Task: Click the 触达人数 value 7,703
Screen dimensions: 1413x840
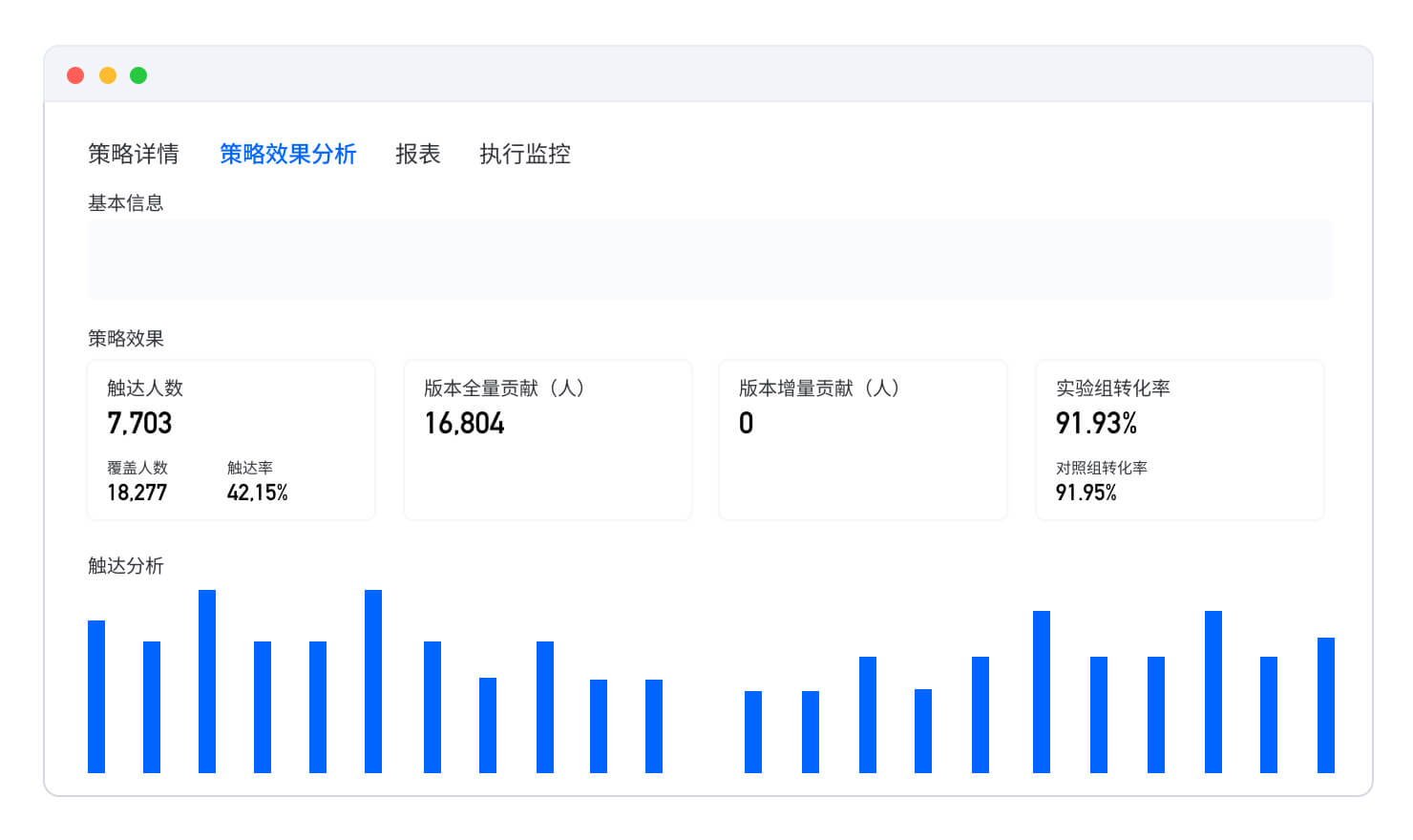Action: click(x=139, y=423)
